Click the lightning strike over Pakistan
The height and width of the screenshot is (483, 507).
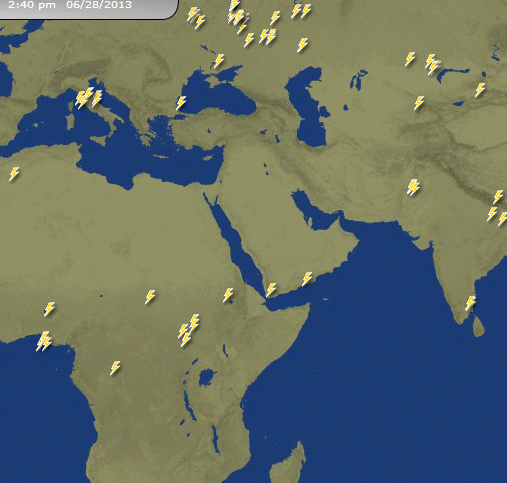coord(413,187)
